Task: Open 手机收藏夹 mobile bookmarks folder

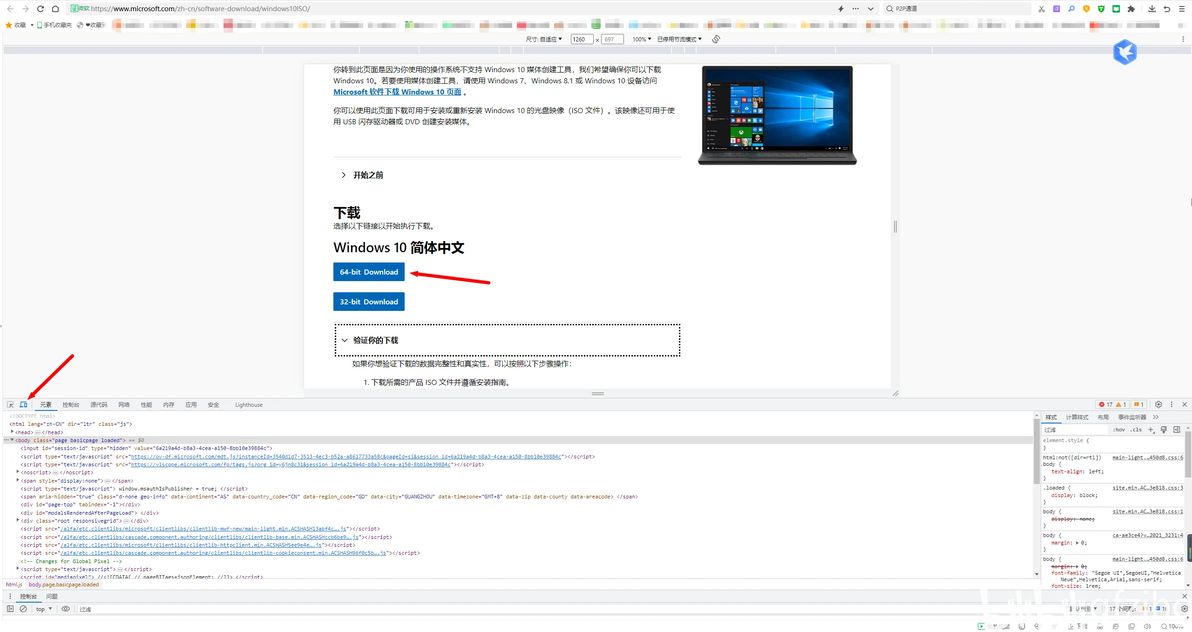Action: click(53, 25)
